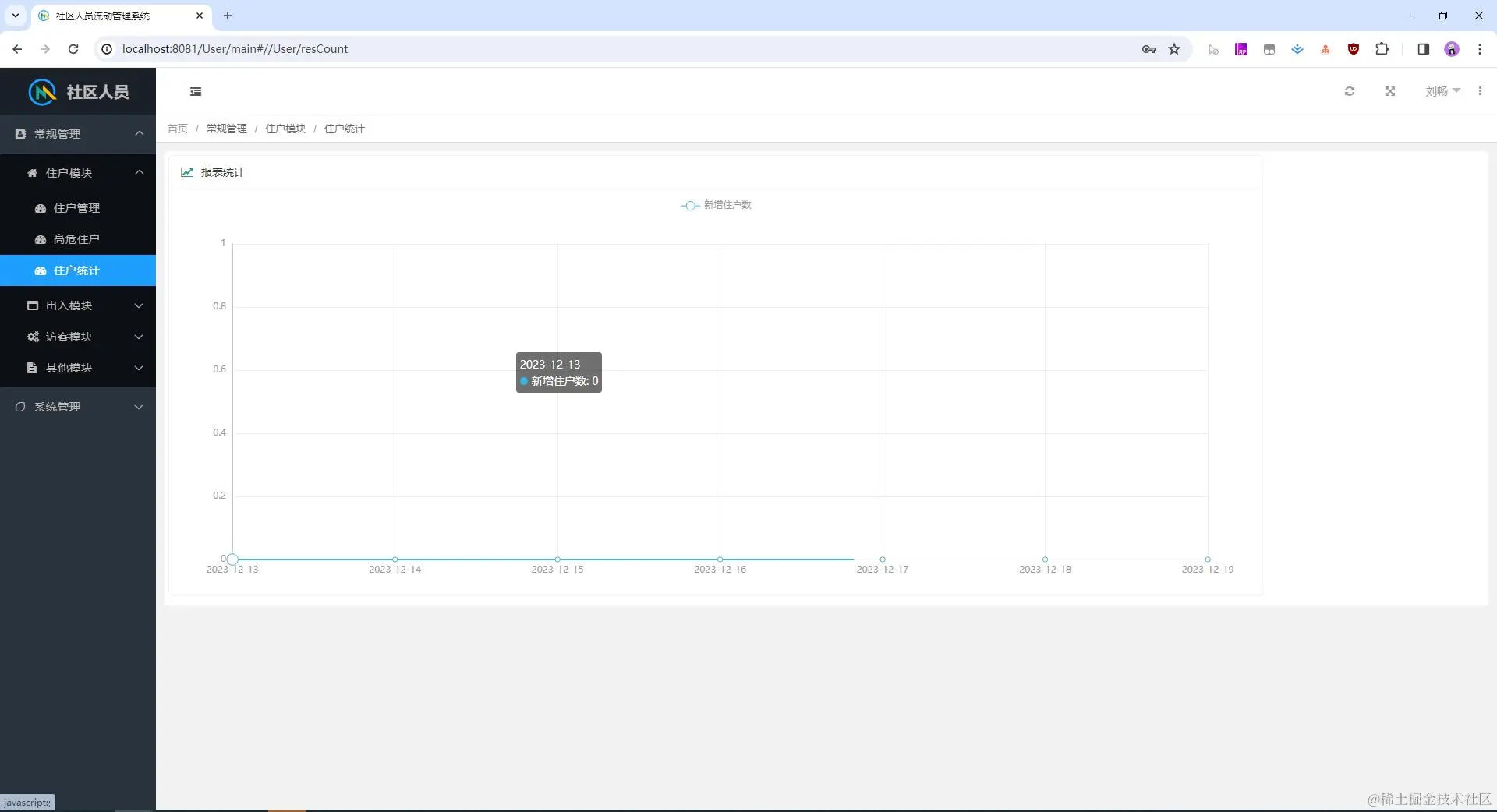Enter fullscreen with the expand icon

[x=1390, y=91]
